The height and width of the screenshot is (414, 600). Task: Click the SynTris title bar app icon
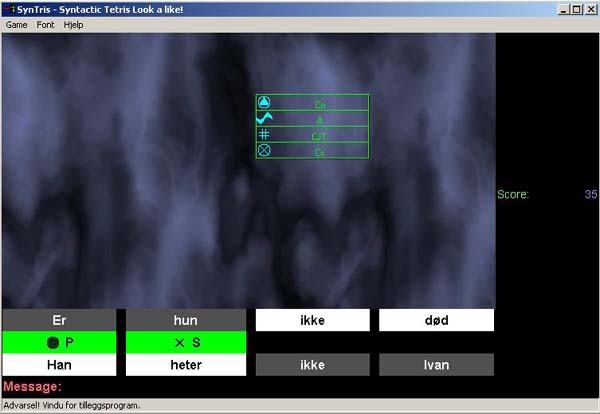8,9
